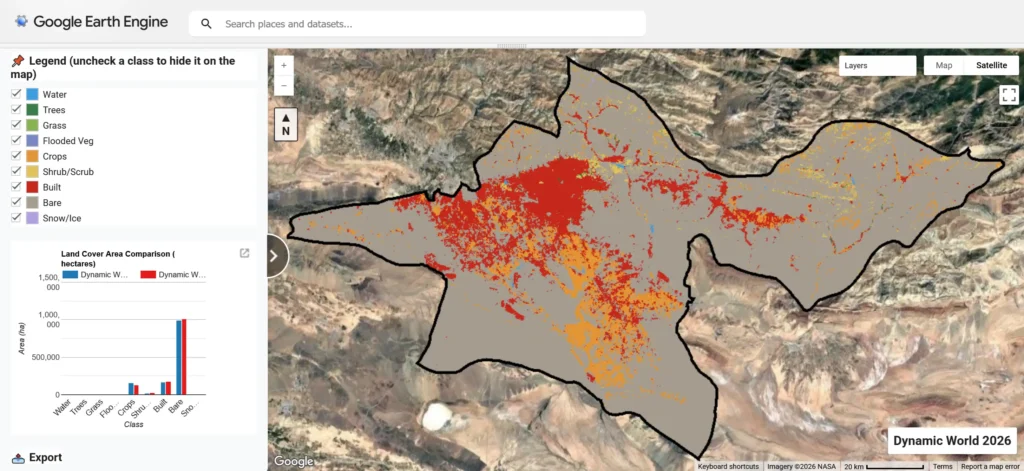Click the Built red color swatch
The width and height of the screenshot is (1024, 471).
click(32, 187)
